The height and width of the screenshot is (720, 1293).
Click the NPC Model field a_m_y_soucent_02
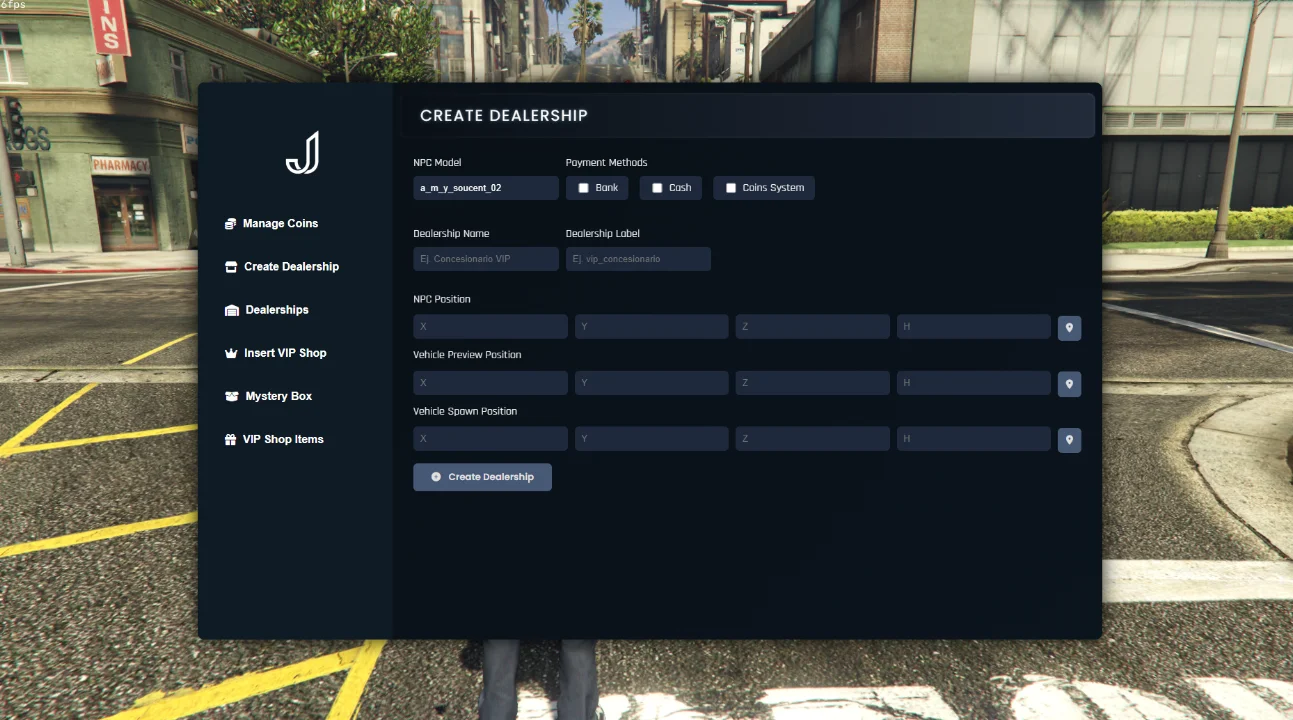[x=486, y=188]
